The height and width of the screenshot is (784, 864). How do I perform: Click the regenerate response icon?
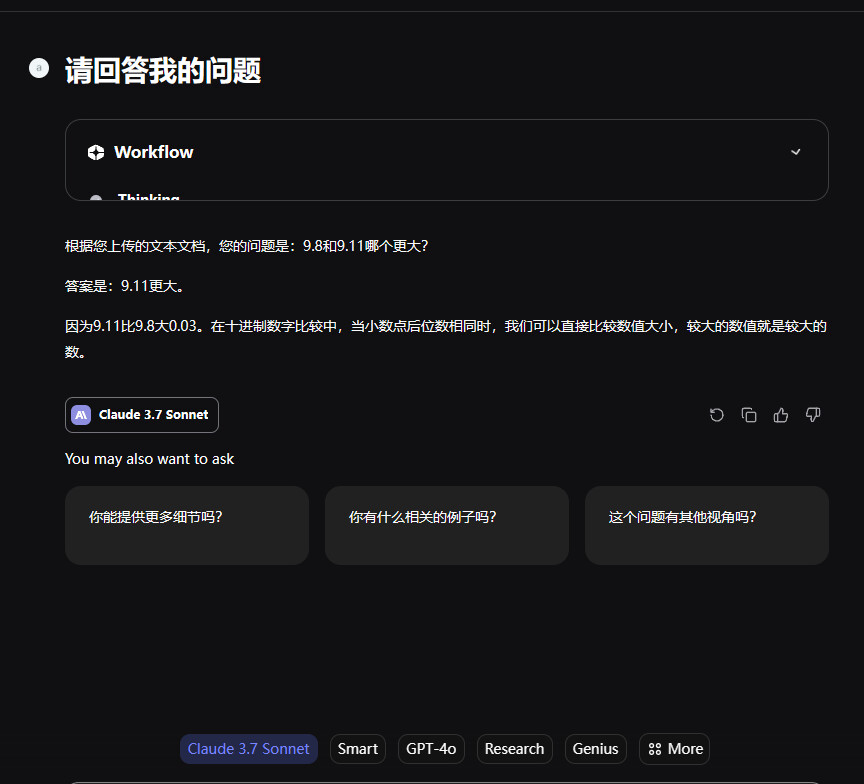716,415
